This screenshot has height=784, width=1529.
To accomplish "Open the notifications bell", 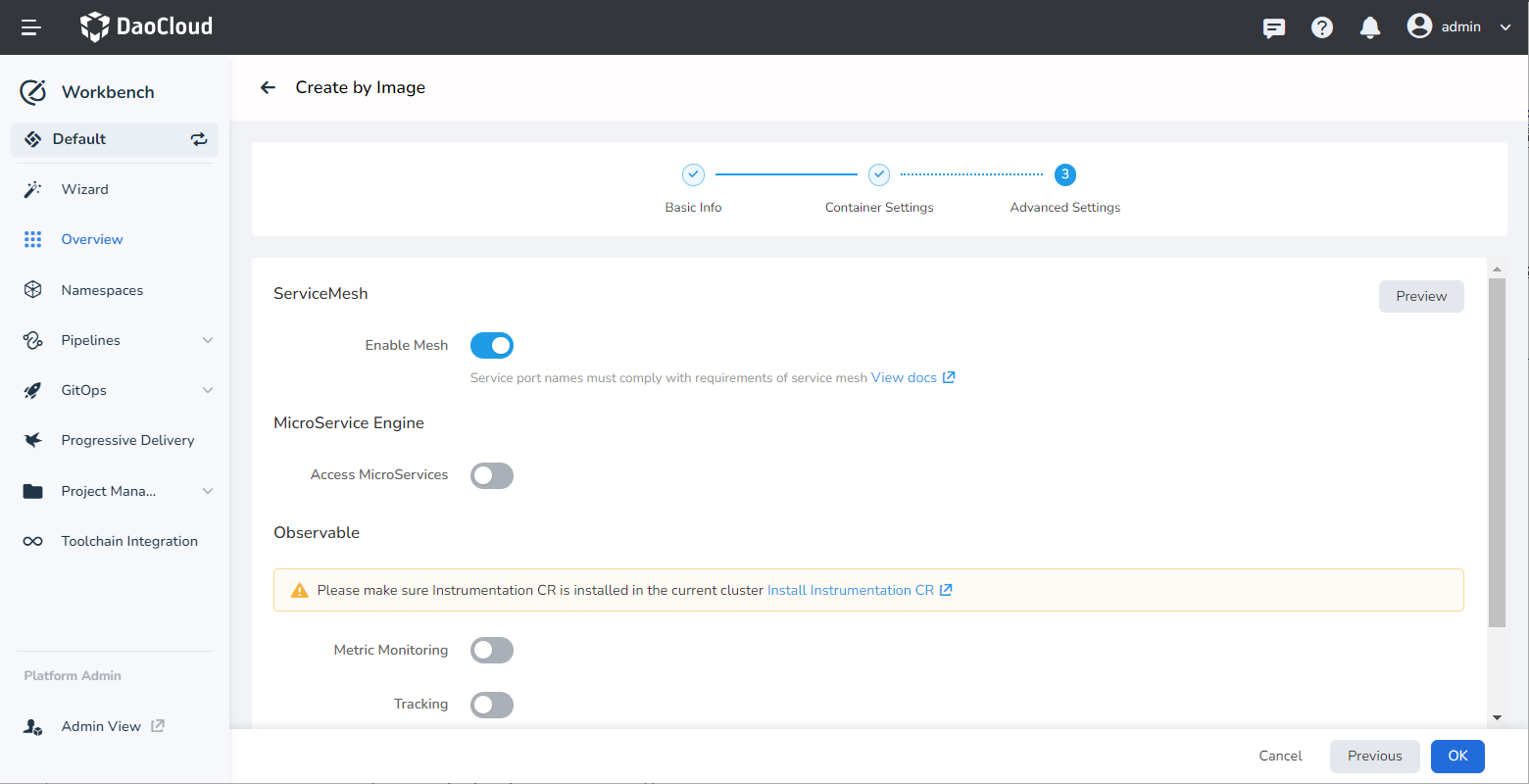I will [x=1369, y=27].
